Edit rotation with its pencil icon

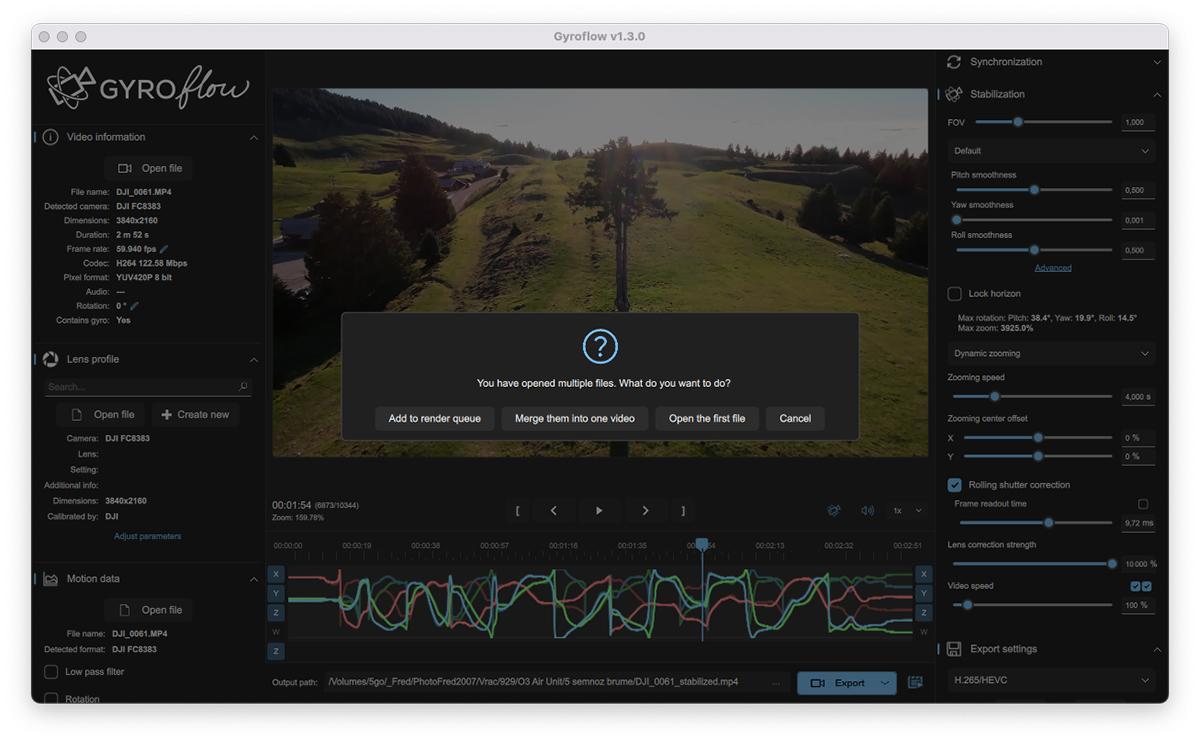pyautogui.click(x=134, y=306)
